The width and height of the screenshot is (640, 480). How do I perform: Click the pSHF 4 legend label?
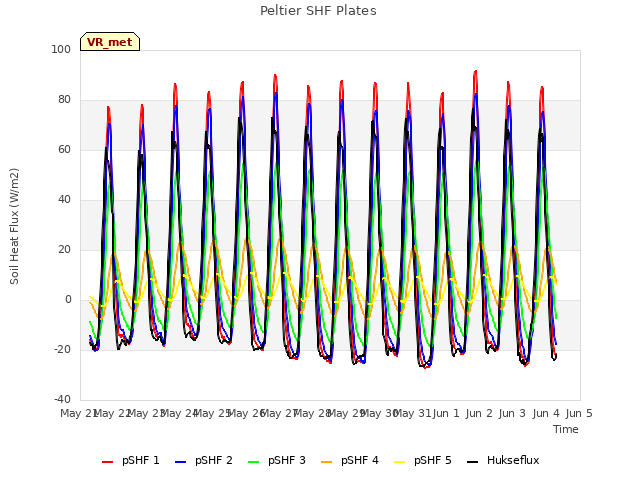tap(360, 460)
